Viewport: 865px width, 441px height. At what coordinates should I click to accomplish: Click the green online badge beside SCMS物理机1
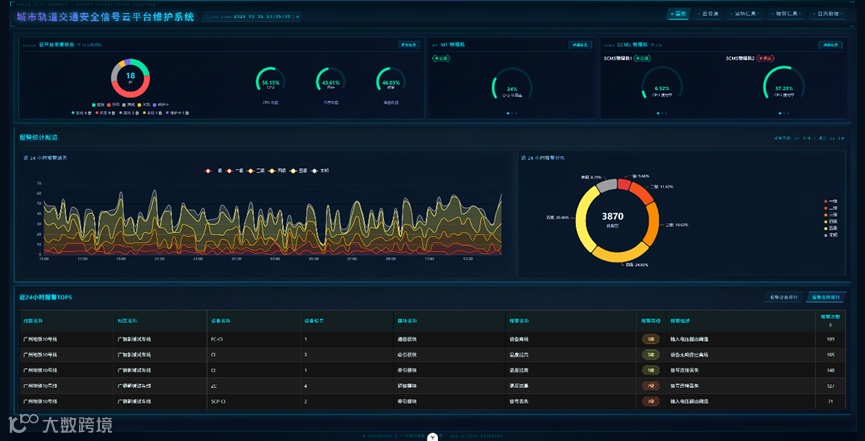tap(641, 57)
